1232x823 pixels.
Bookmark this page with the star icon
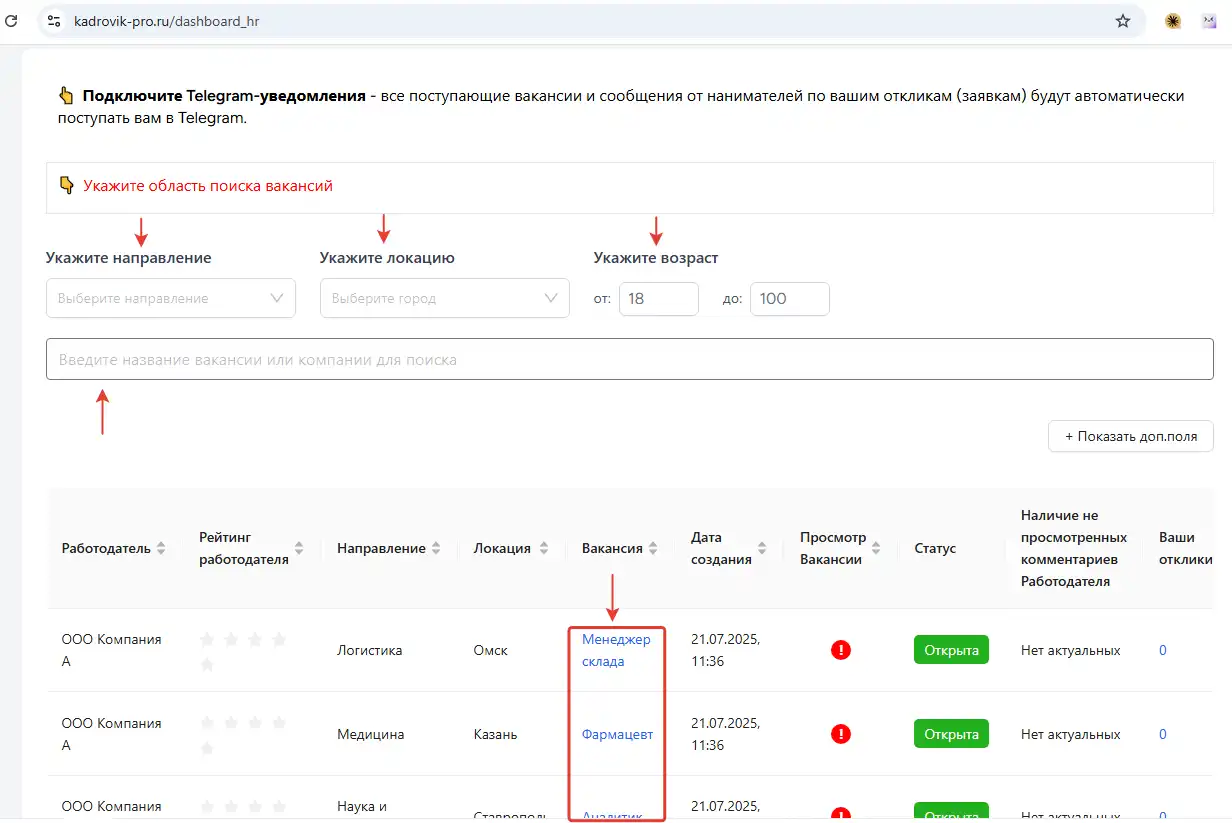tap(1123, 20)
